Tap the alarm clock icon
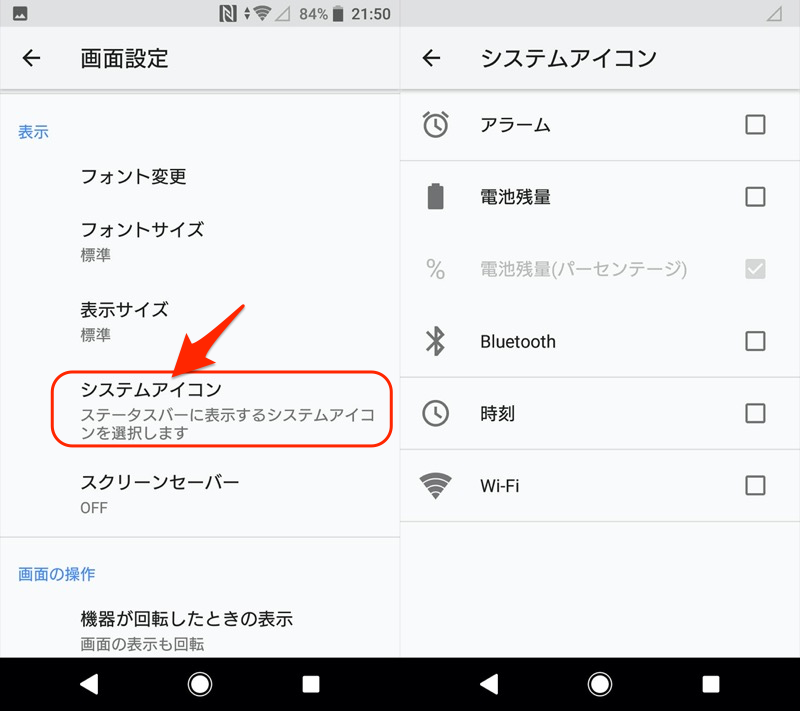 click(435, 125)
